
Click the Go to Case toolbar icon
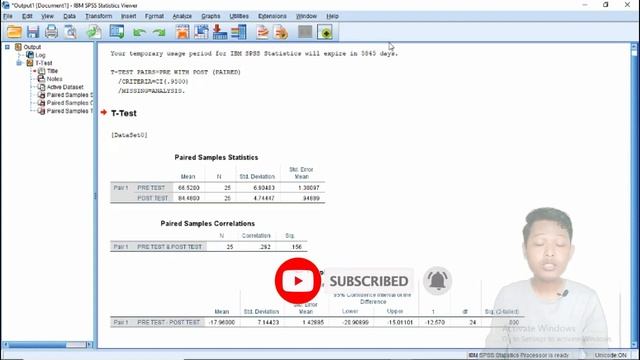point(201,32)
